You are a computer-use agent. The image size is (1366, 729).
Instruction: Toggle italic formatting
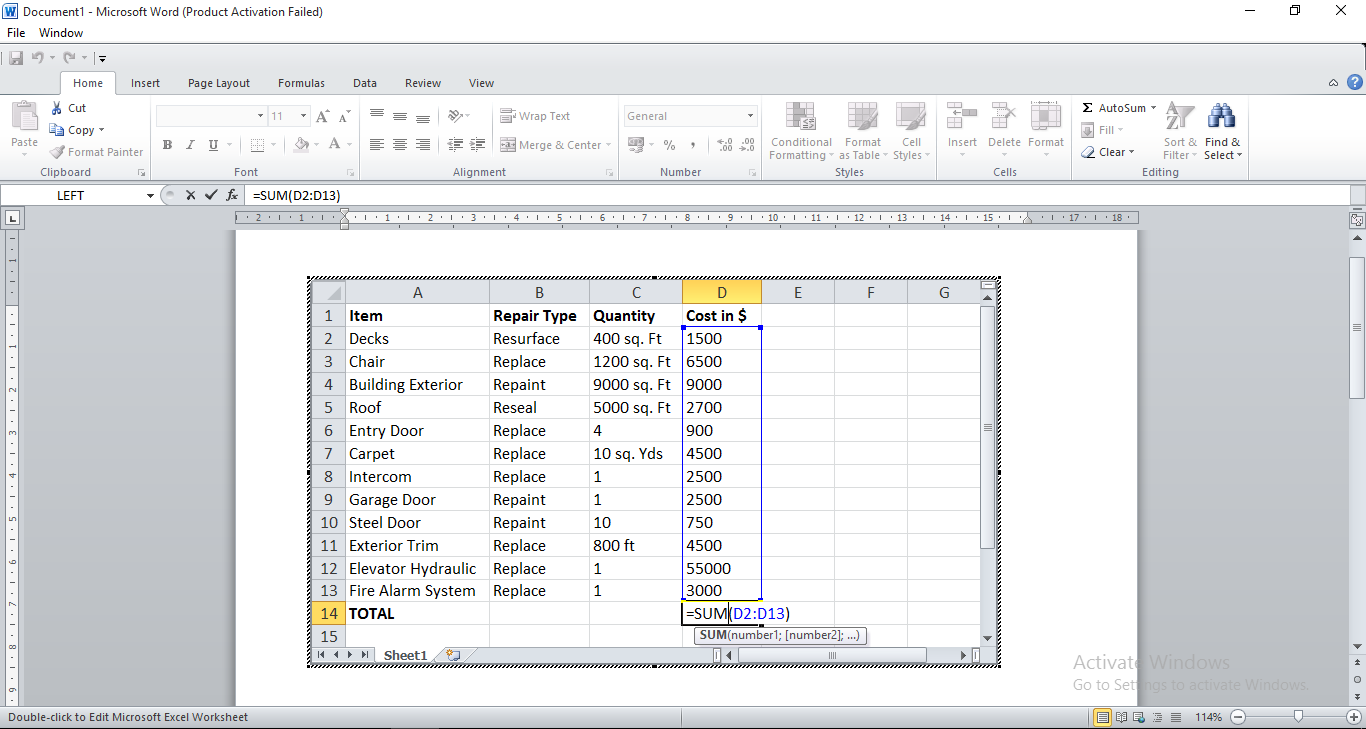[x=189, y=144]
